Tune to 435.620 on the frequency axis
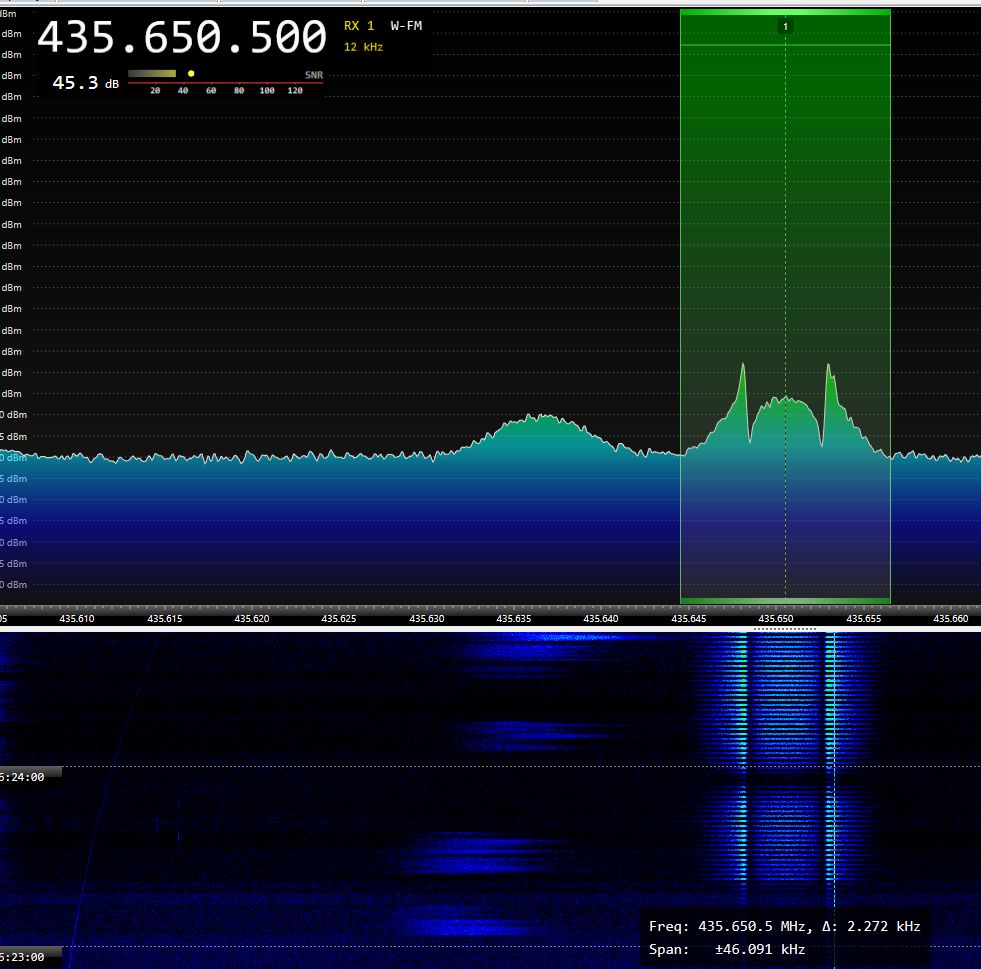The width and height of the screenshot is (981, 969). click(252, 619)
